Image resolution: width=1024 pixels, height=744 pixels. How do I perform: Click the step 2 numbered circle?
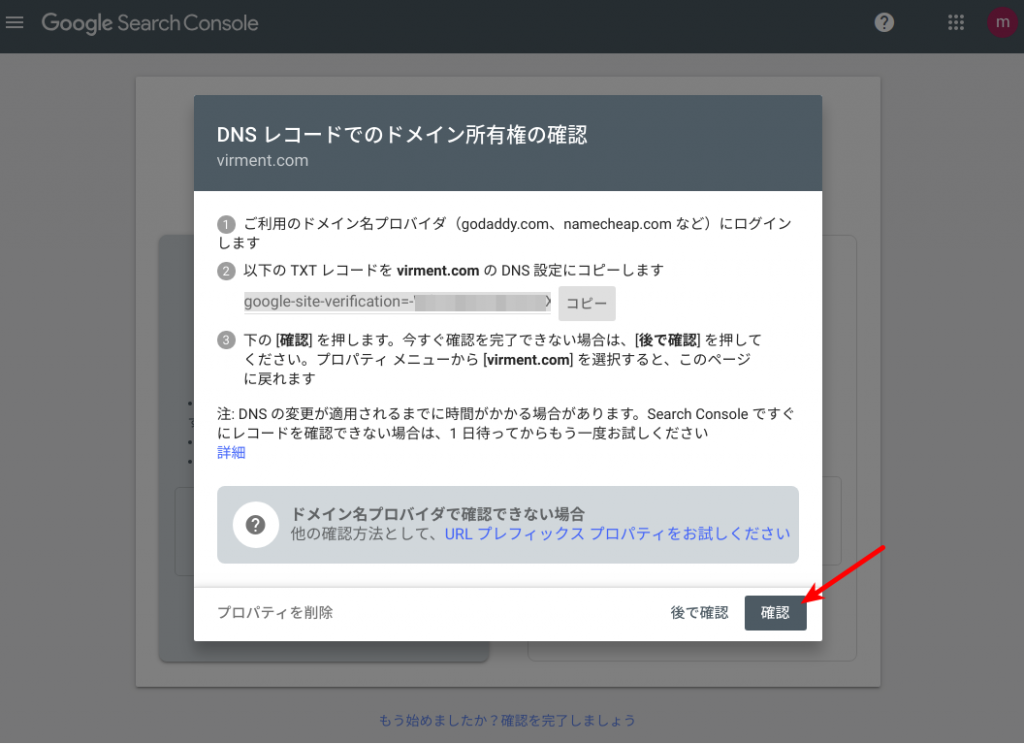225,271
